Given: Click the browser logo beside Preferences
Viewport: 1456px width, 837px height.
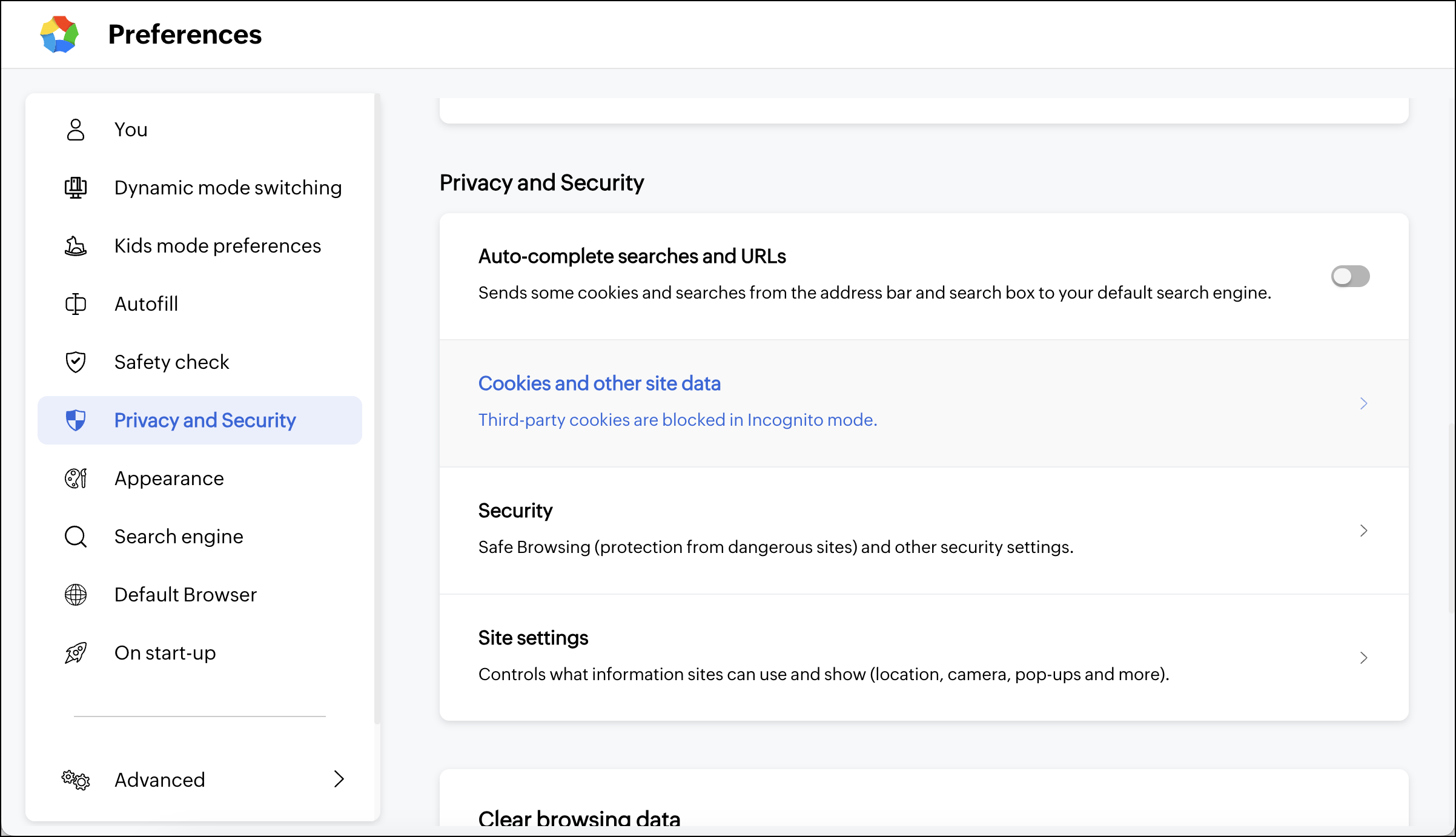Looking at the screenshot, I should coord(59,35).
